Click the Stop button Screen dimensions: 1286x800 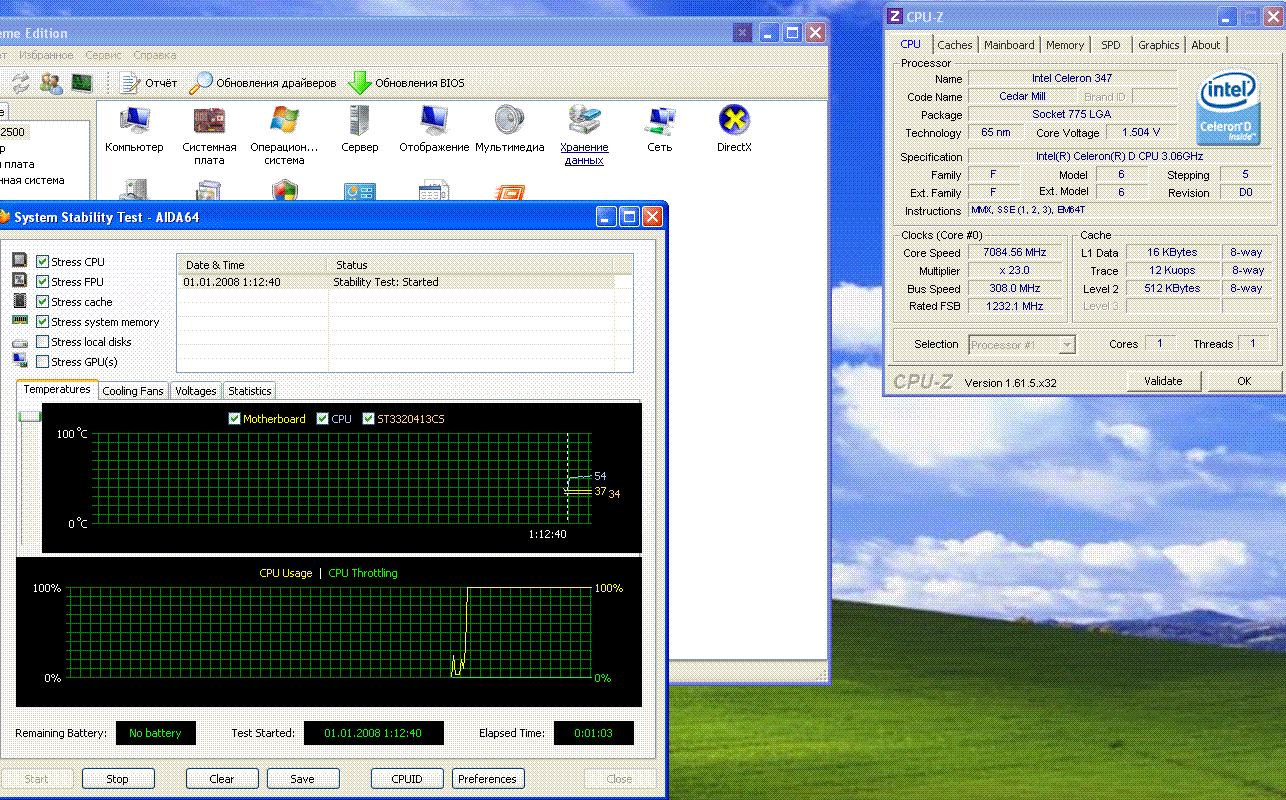coord(117,779)
